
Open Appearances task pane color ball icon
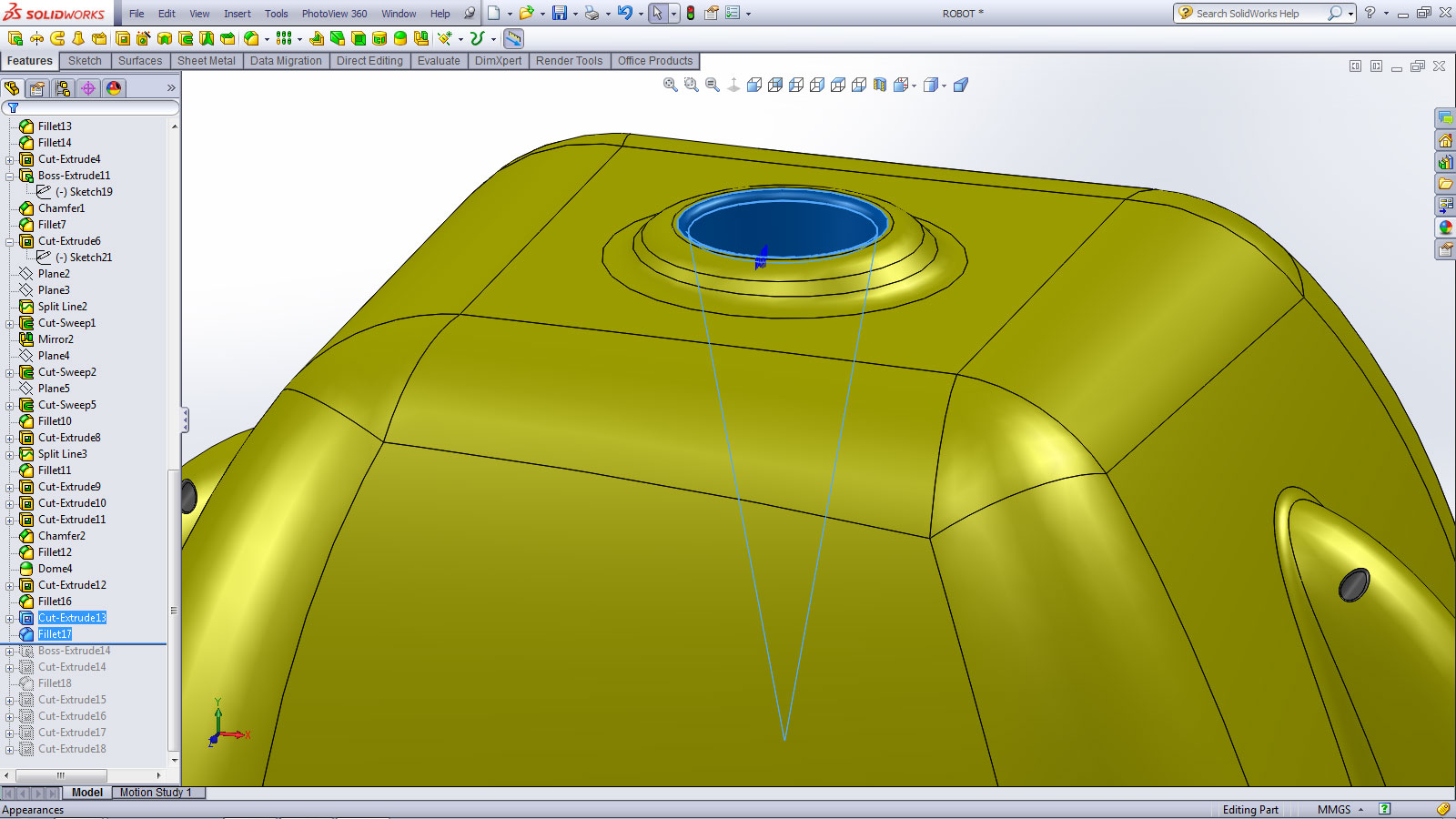click(1445, 227)
